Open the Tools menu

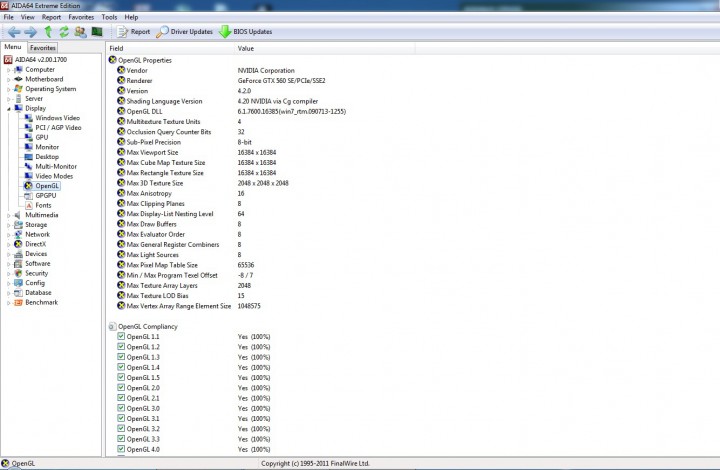[109, 17]
